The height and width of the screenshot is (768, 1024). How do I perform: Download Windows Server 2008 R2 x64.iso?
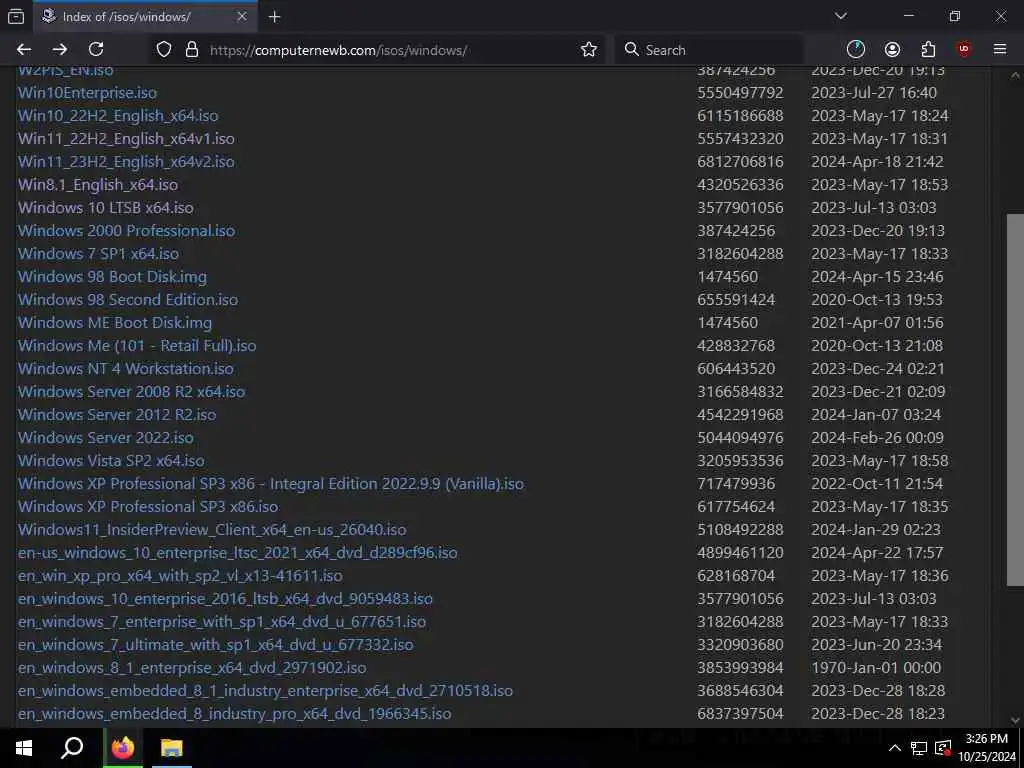tap(131, 392)
